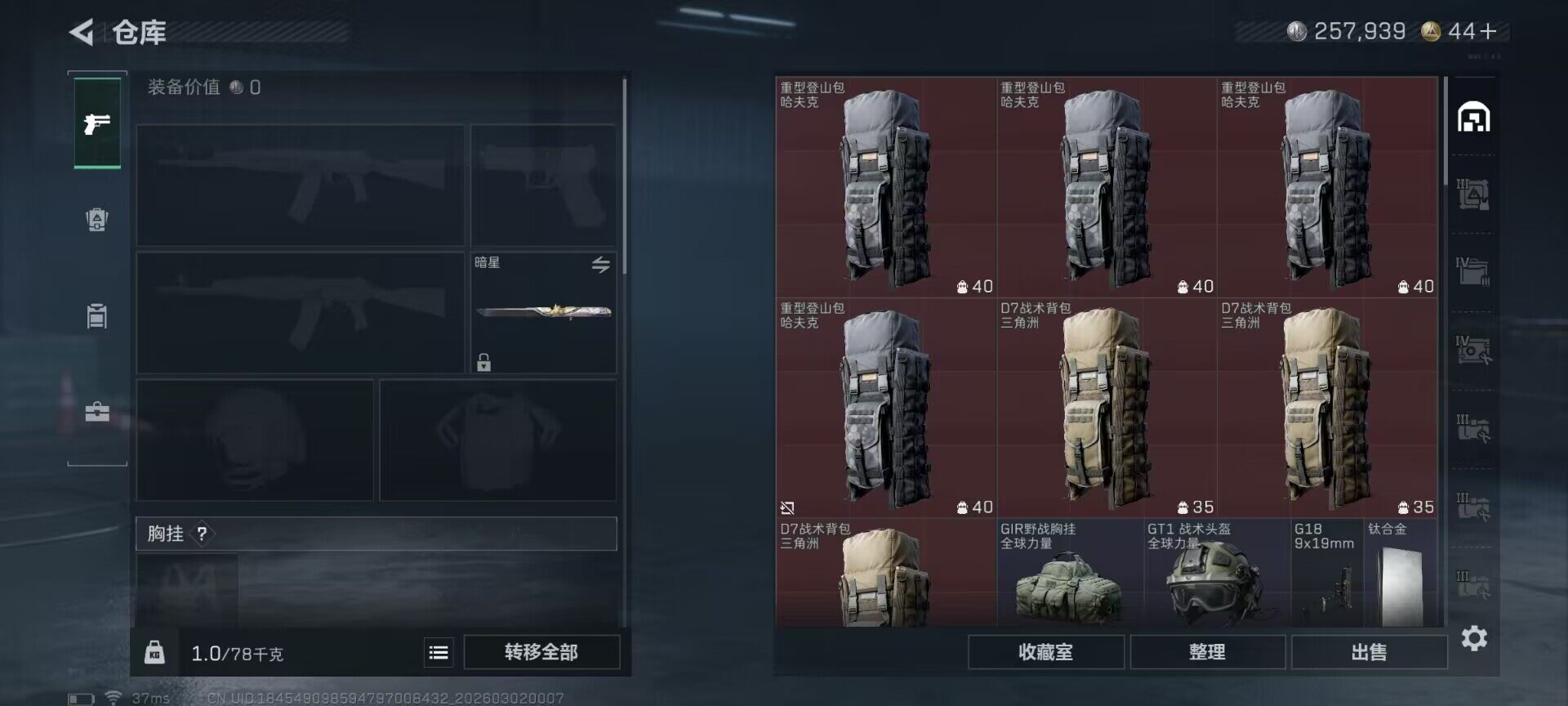
Task: Open the chest rig tab in left sidebar
Action: pos(97,315)
